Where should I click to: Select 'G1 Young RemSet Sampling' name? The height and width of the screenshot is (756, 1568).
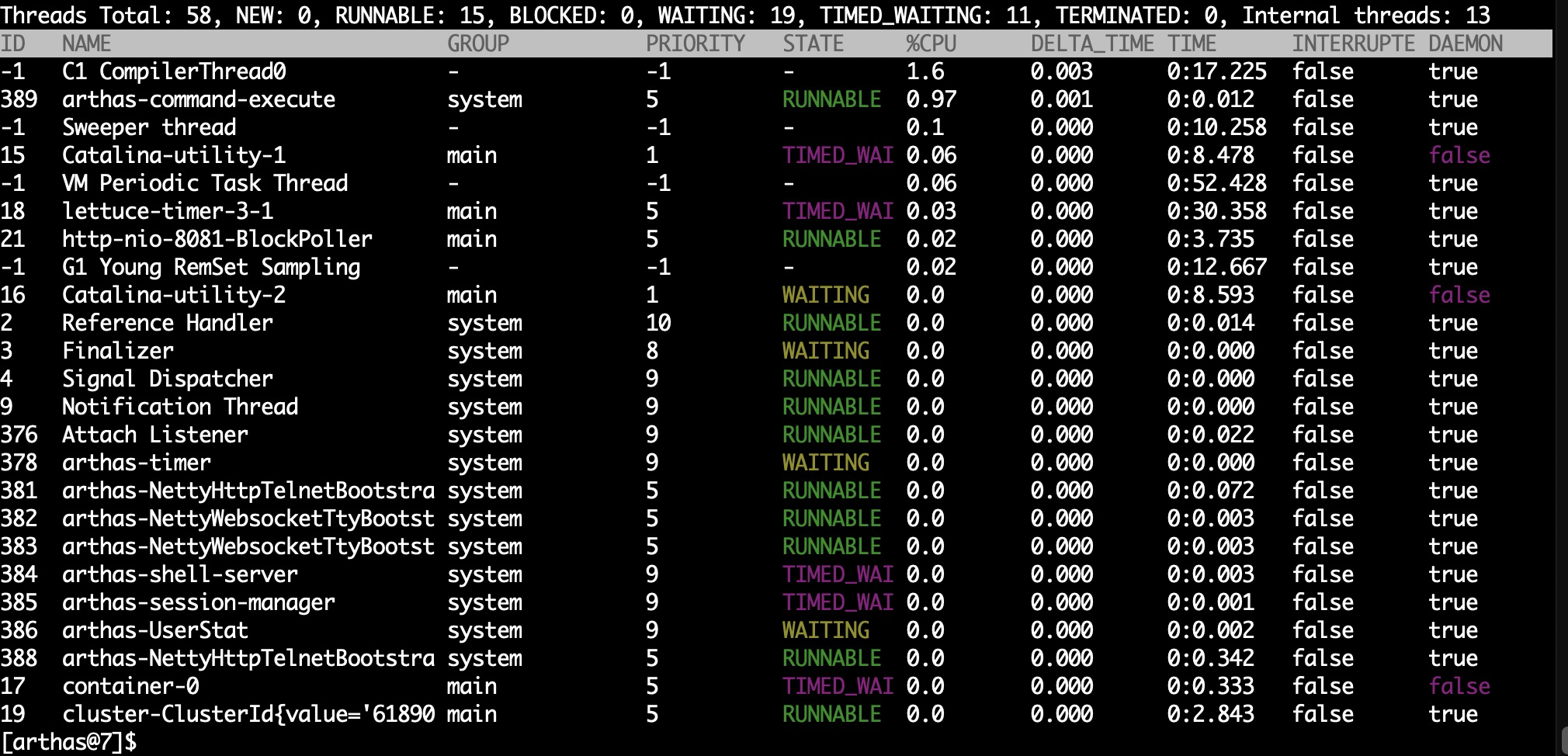coord(211,267)
